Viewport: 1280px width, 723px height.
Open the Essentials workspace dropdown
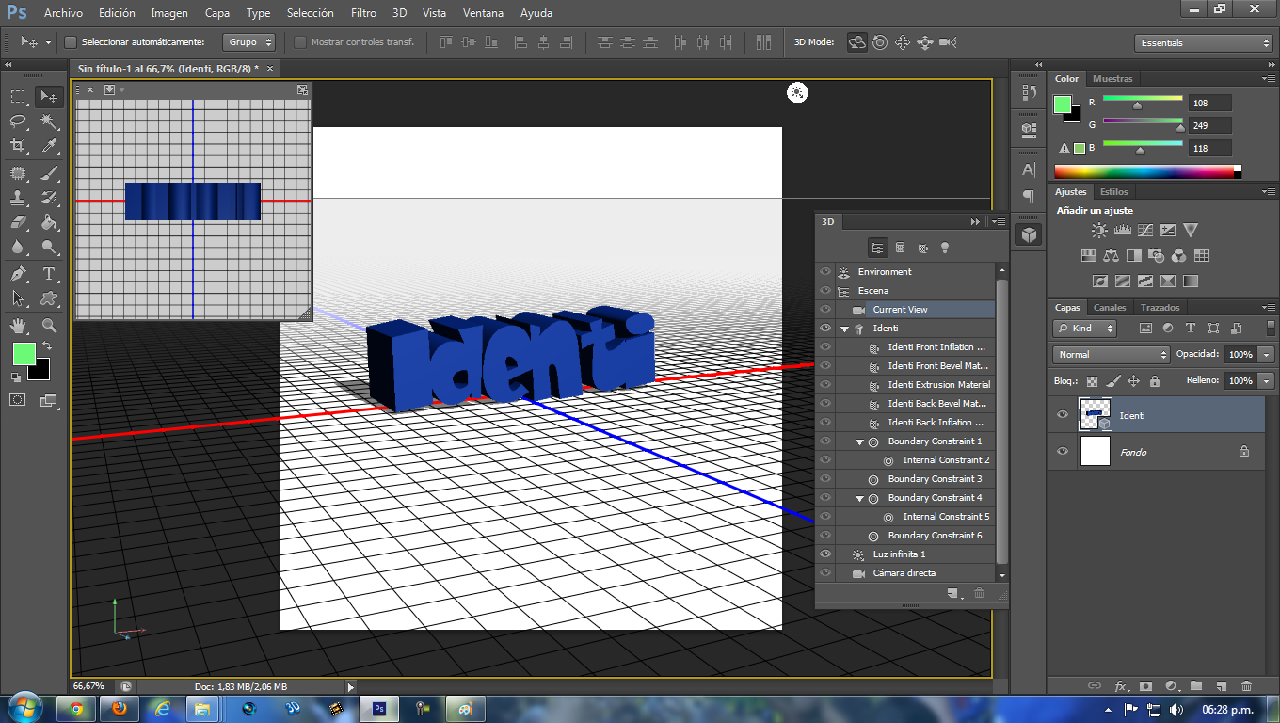point(1203,43)
